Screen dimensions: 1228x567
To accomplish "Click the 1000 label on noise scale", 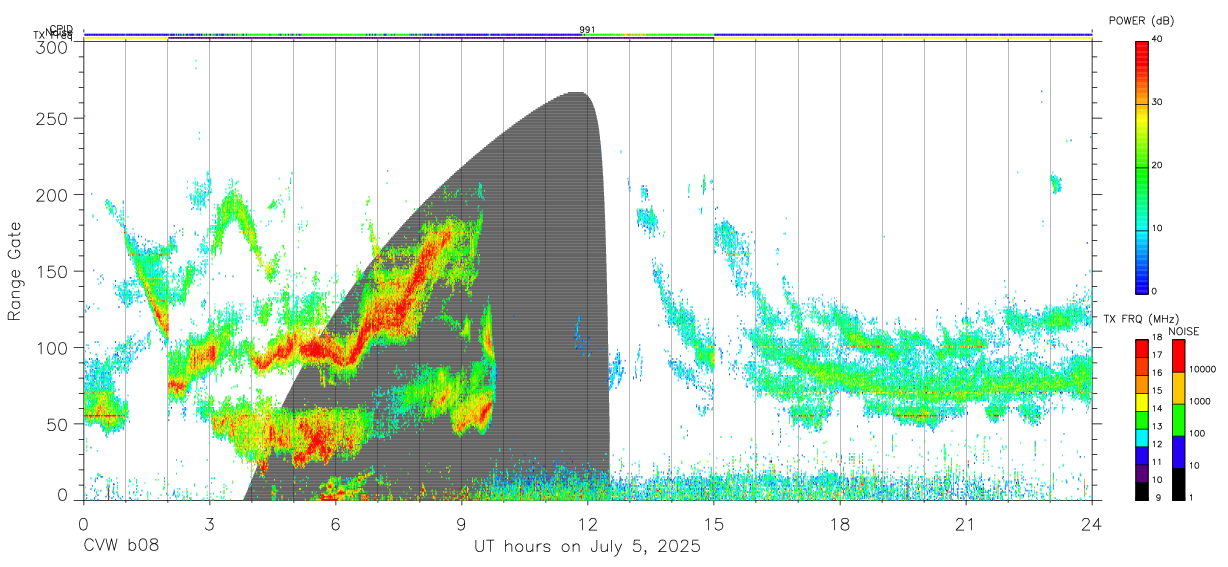I will [x=1201, y=401].
